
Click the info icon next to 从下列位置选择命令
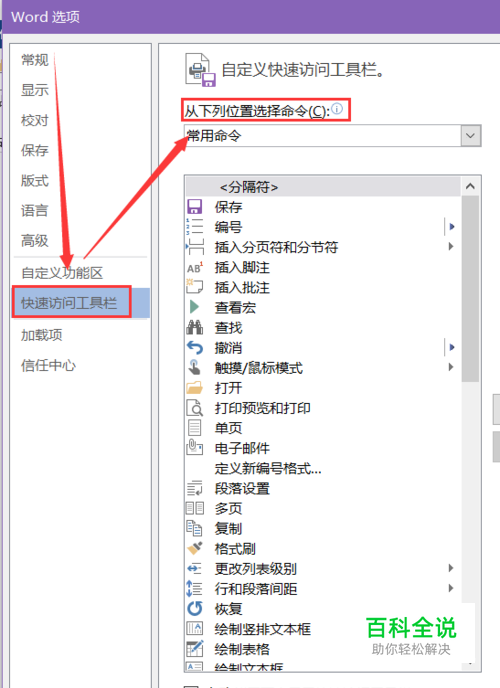337,108
